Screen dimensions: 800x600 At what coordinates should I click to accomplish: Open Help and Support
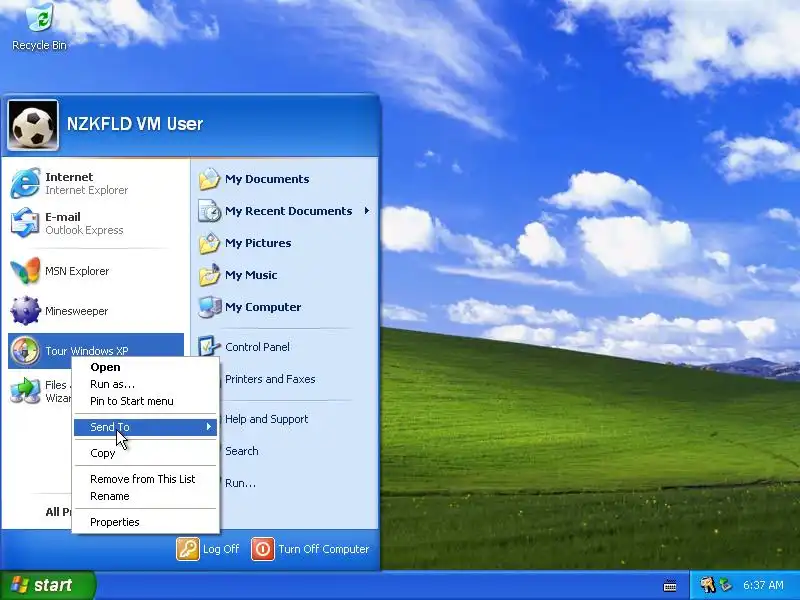[266, 419]
